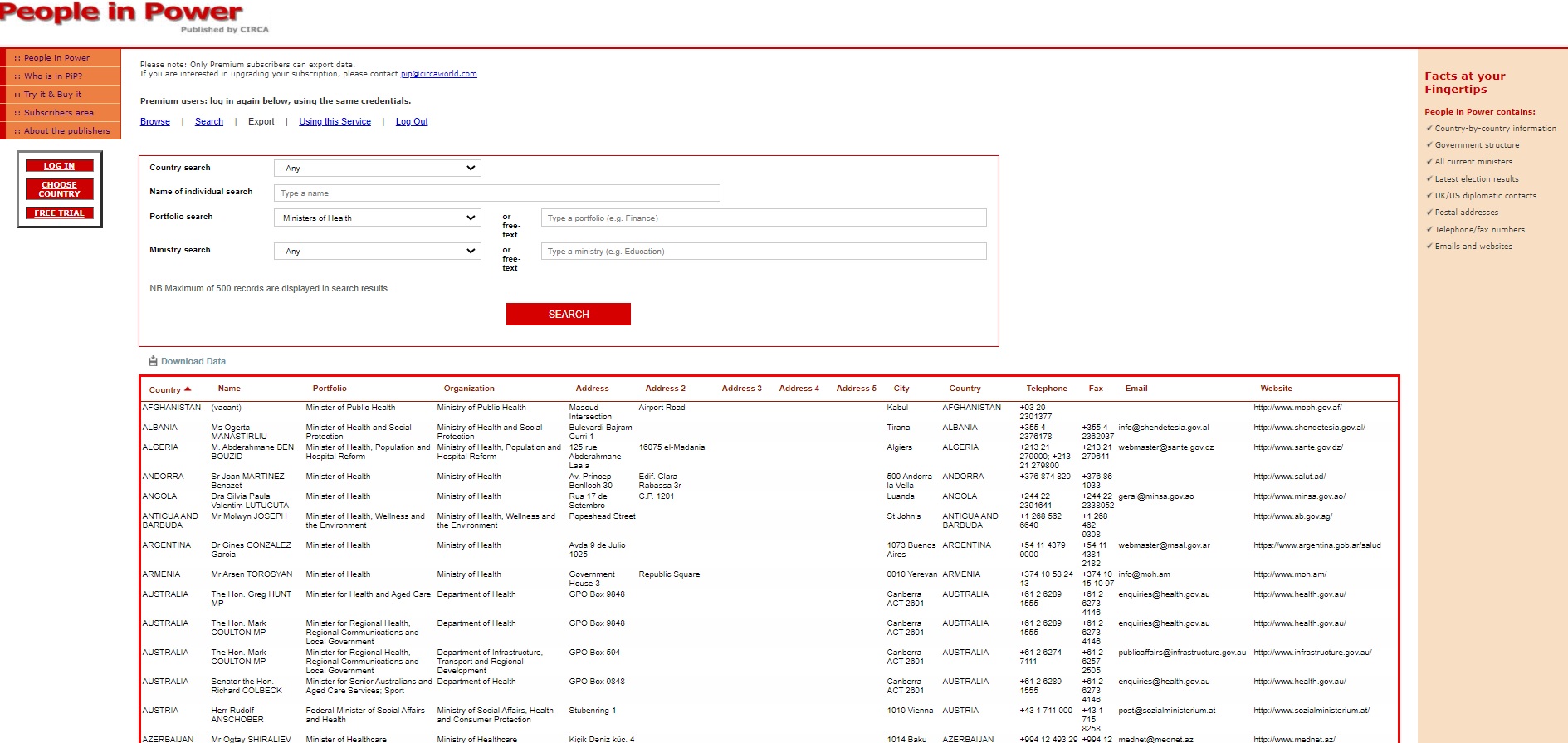Open About the publishers sidebar item
The image size is (1568, 743).
pyautogui.click(x=62, y=131)
